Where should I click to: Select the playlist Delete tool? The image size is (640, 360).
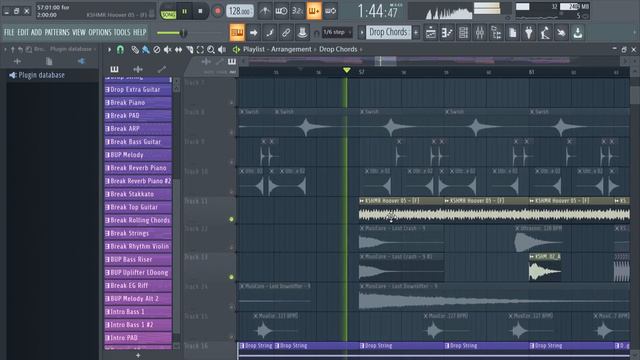[x=157, y=49]
